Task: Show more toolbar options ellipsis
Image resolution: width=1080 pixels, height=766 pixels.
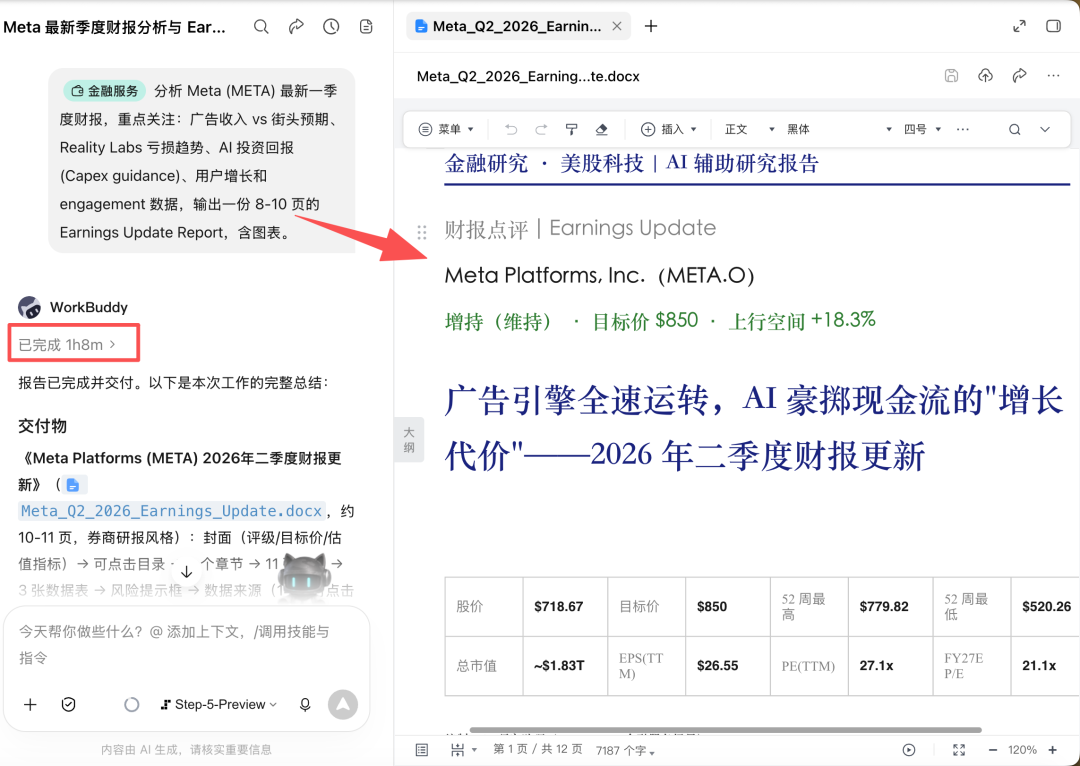Action: (963, 130)
